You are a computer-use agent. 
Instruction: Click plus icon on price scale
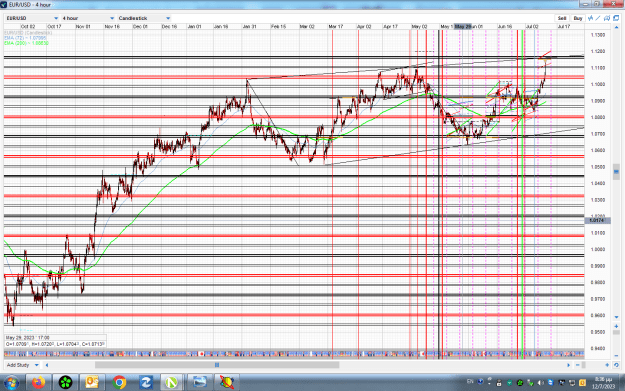(616, 326)
